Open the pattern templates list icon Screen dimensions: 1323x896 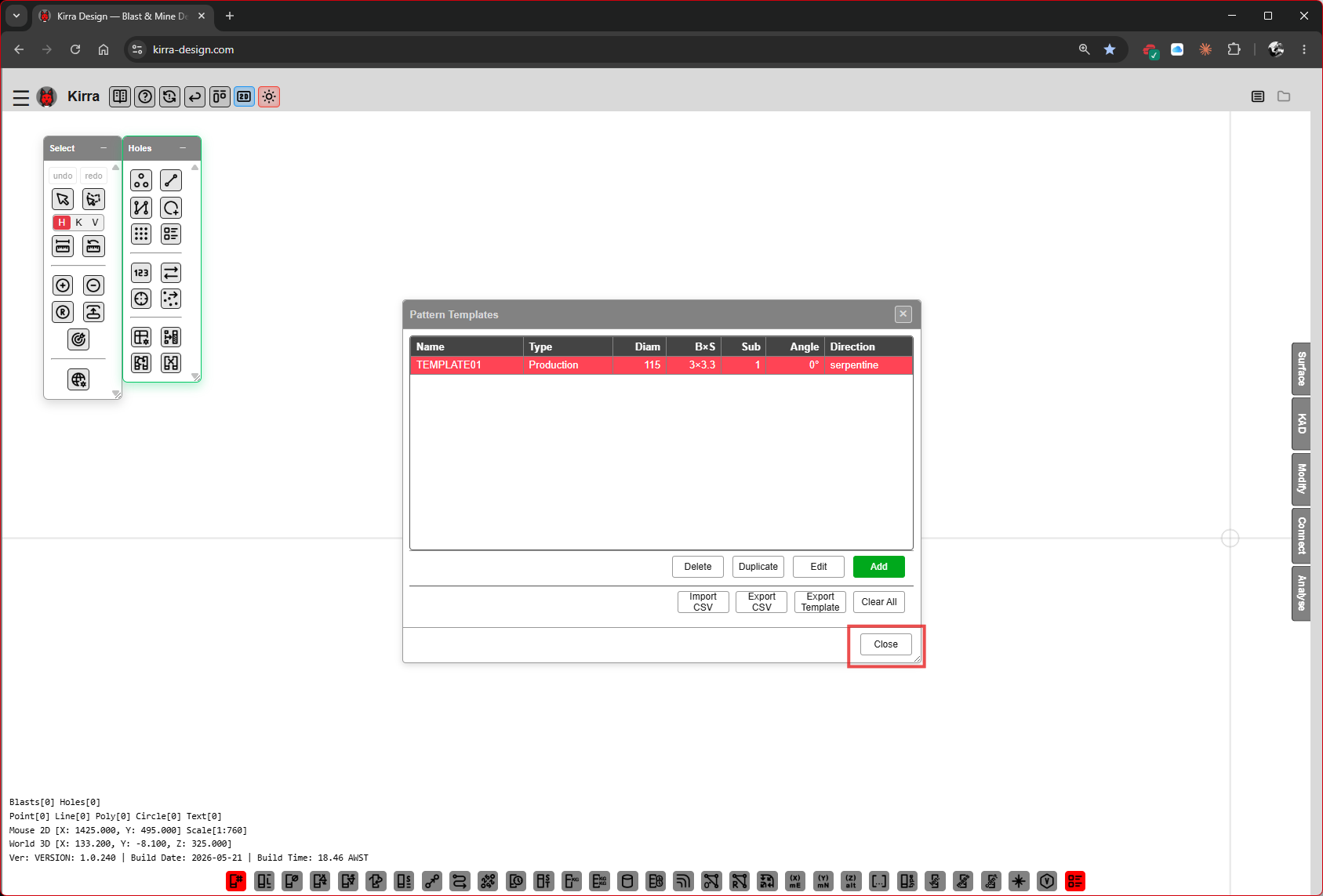(171, 234)
